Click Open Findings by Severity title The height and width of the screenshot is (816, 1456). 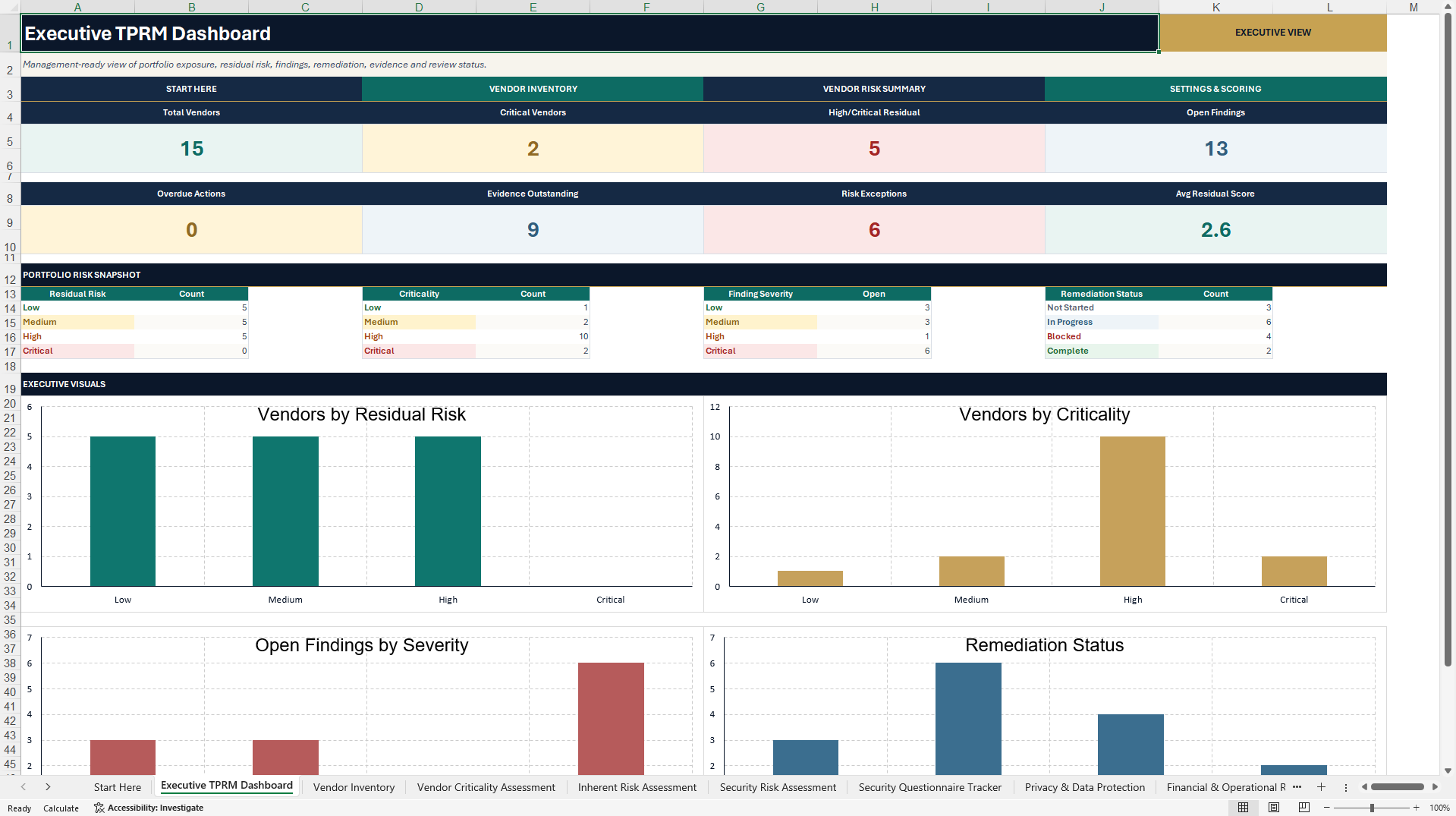pyautogui.click(x=361, y=645)
